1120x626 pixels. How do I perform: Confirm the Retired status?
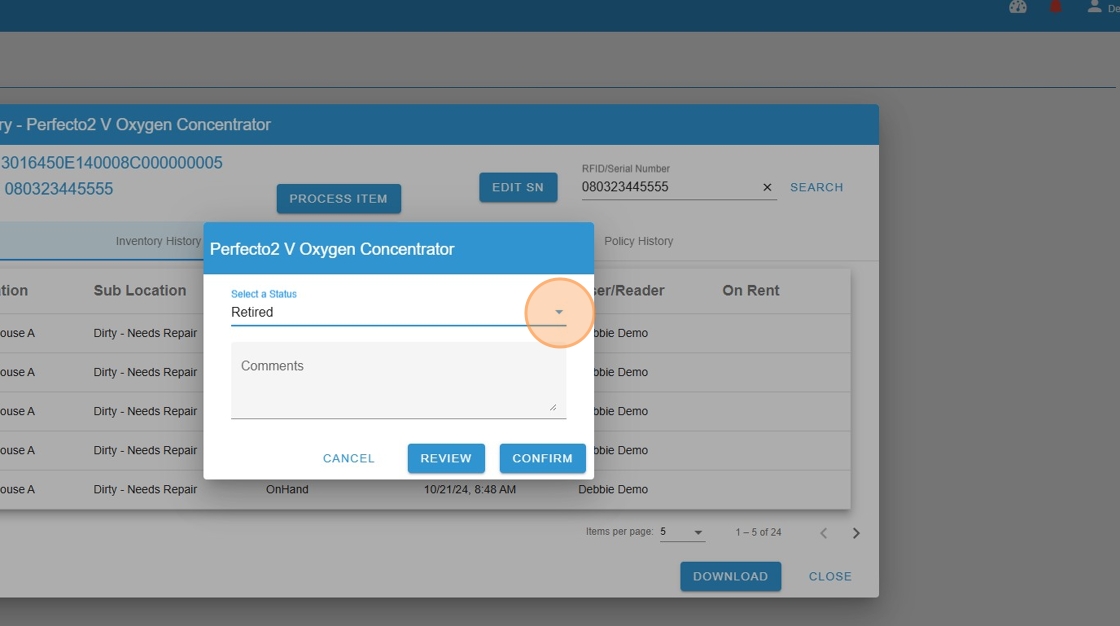coord(542,458)
